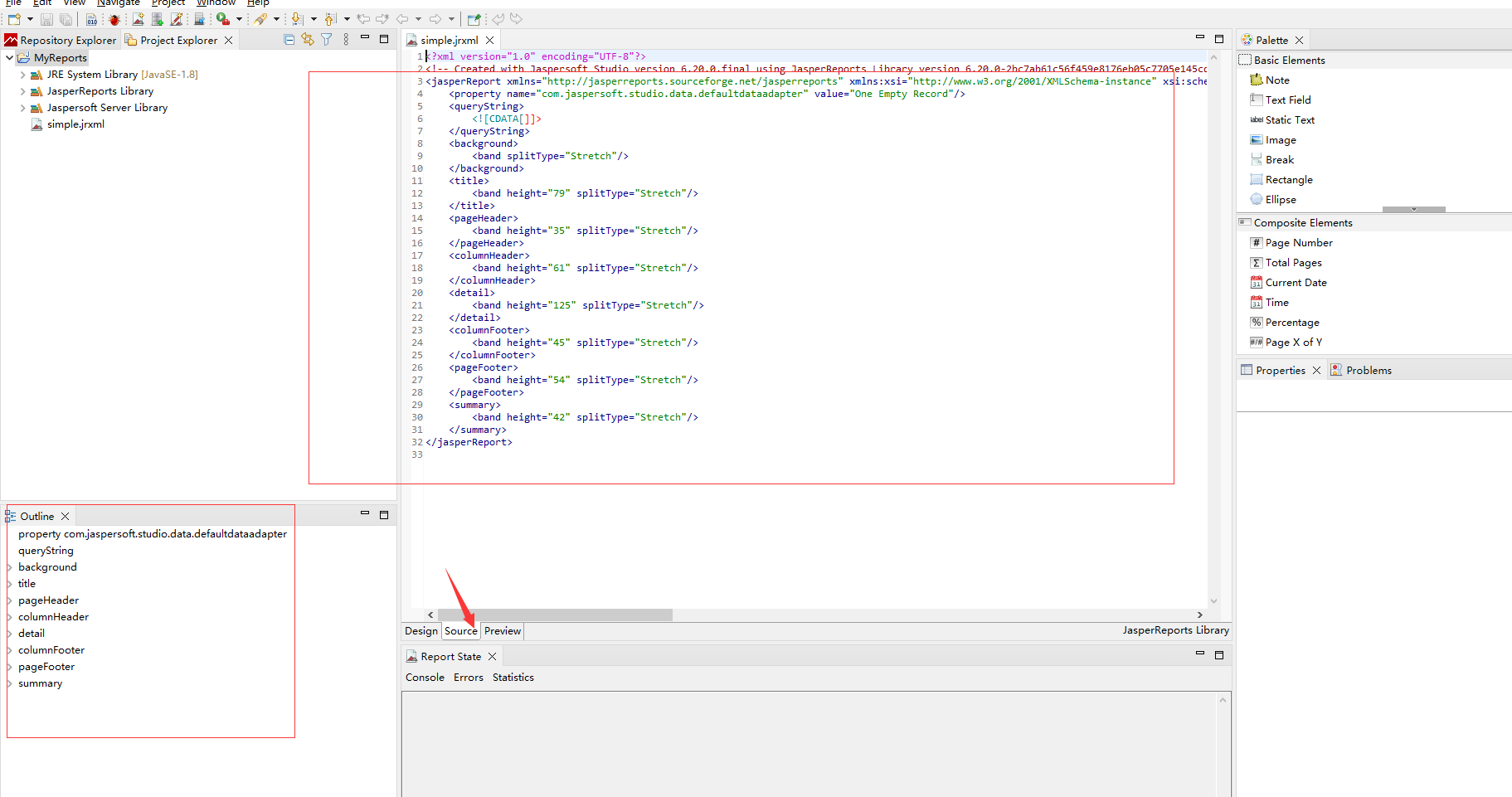The image size is (1512, 797).
Task: Collapse the Basic Elements palette drawer
Action: [x=1374, y=61]
